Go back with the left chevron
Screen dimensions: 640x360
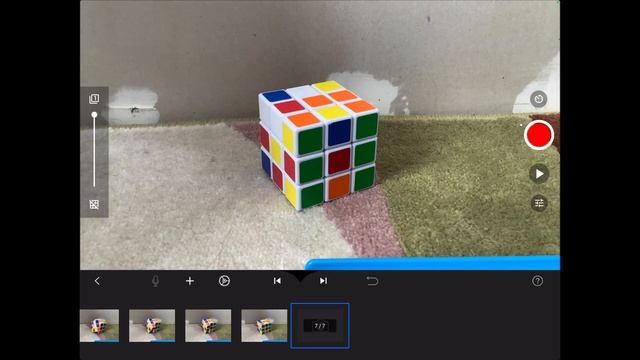(x=97, y=281)
